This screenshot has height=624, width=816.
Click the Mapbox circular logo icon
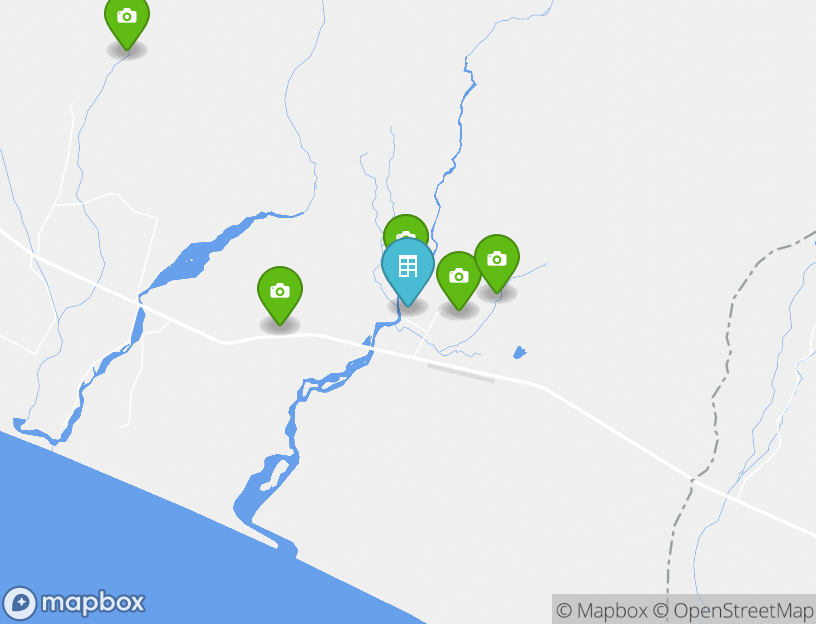20,603
